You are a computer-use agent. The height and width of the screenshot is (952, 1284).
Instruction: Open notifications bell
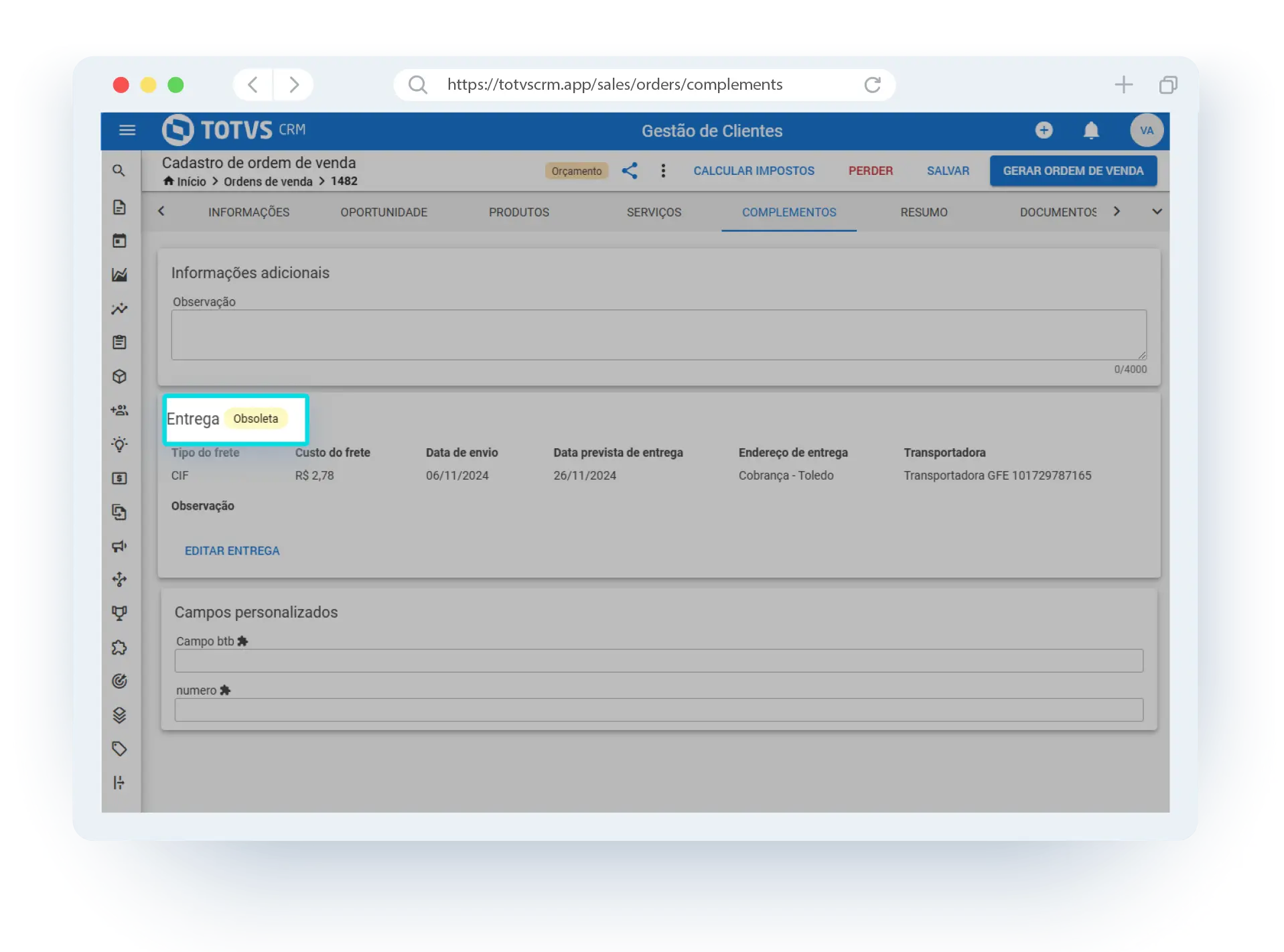(1091, 130)
